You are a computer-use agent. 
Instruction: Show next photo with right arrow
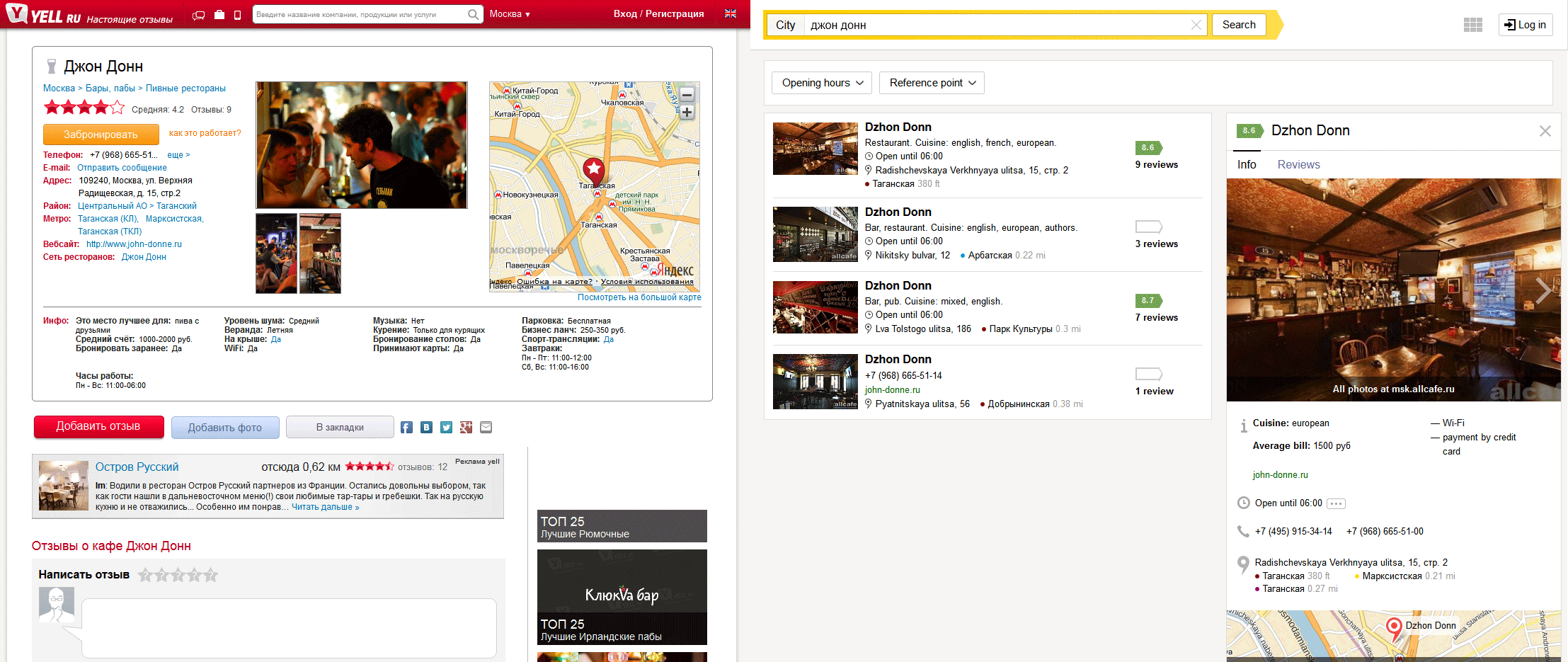click(x=1543, y=290)
